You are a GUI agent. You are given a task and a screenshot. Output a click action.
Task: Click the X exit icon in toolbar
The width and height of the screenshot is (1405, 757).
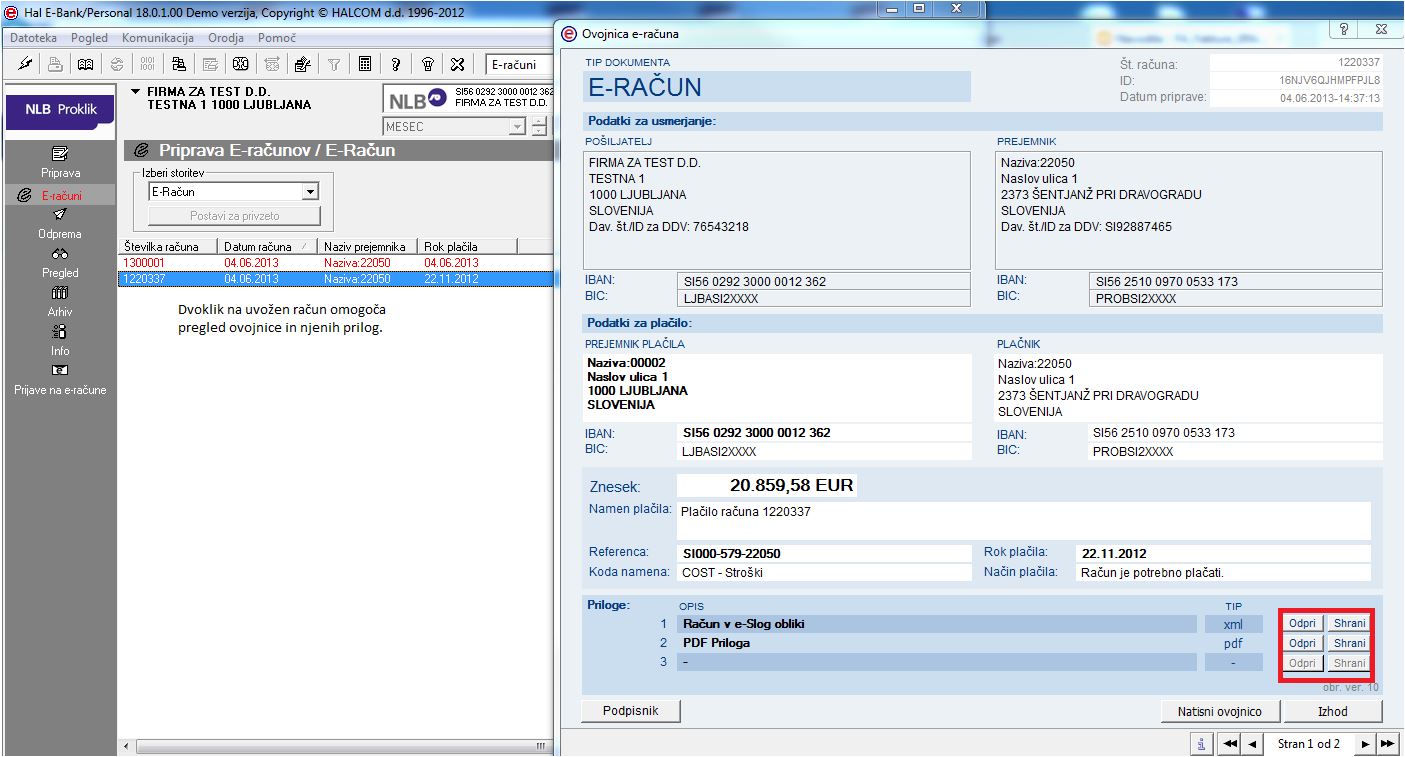tap(458, 64)
